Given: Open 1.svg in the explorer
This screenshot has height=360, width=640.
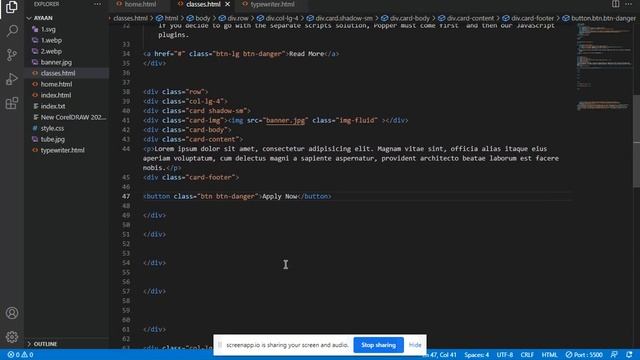Looking at the screenshot, I should (x=48, y=29).
